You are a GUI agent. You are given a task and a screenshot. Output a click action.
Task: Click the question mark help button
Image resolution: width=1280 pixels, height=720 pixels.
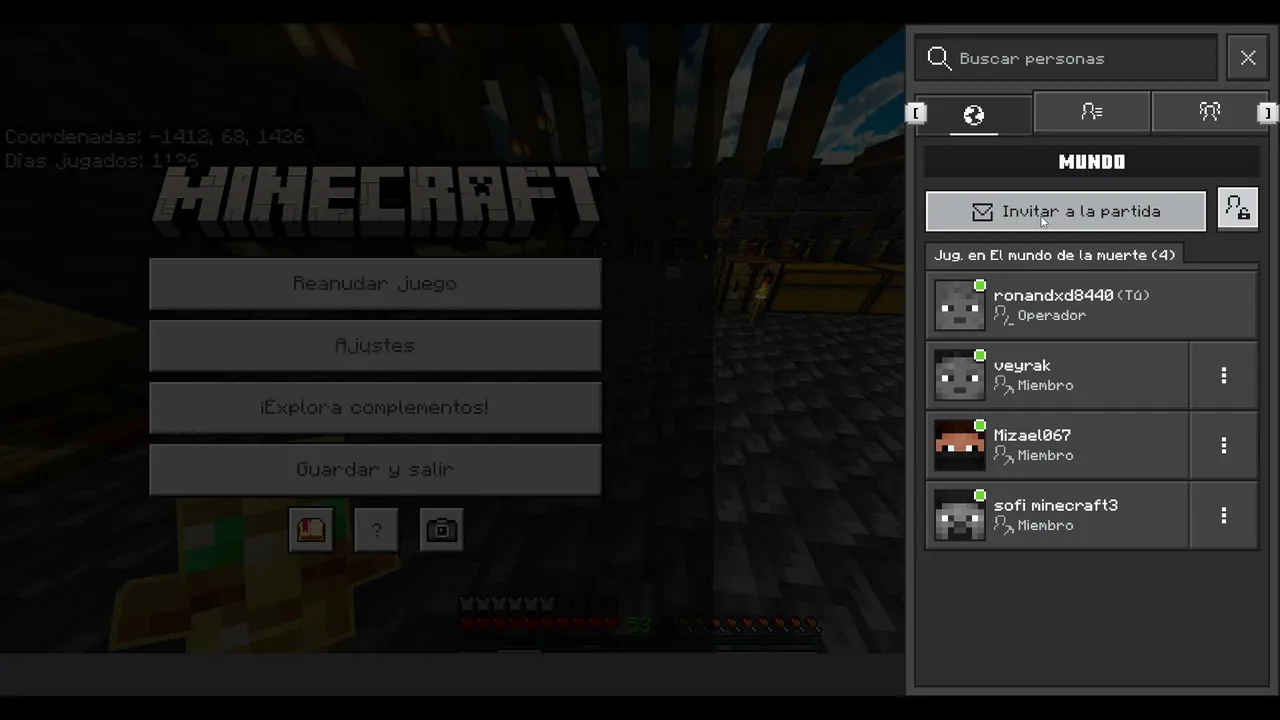[x=376, y=530]
